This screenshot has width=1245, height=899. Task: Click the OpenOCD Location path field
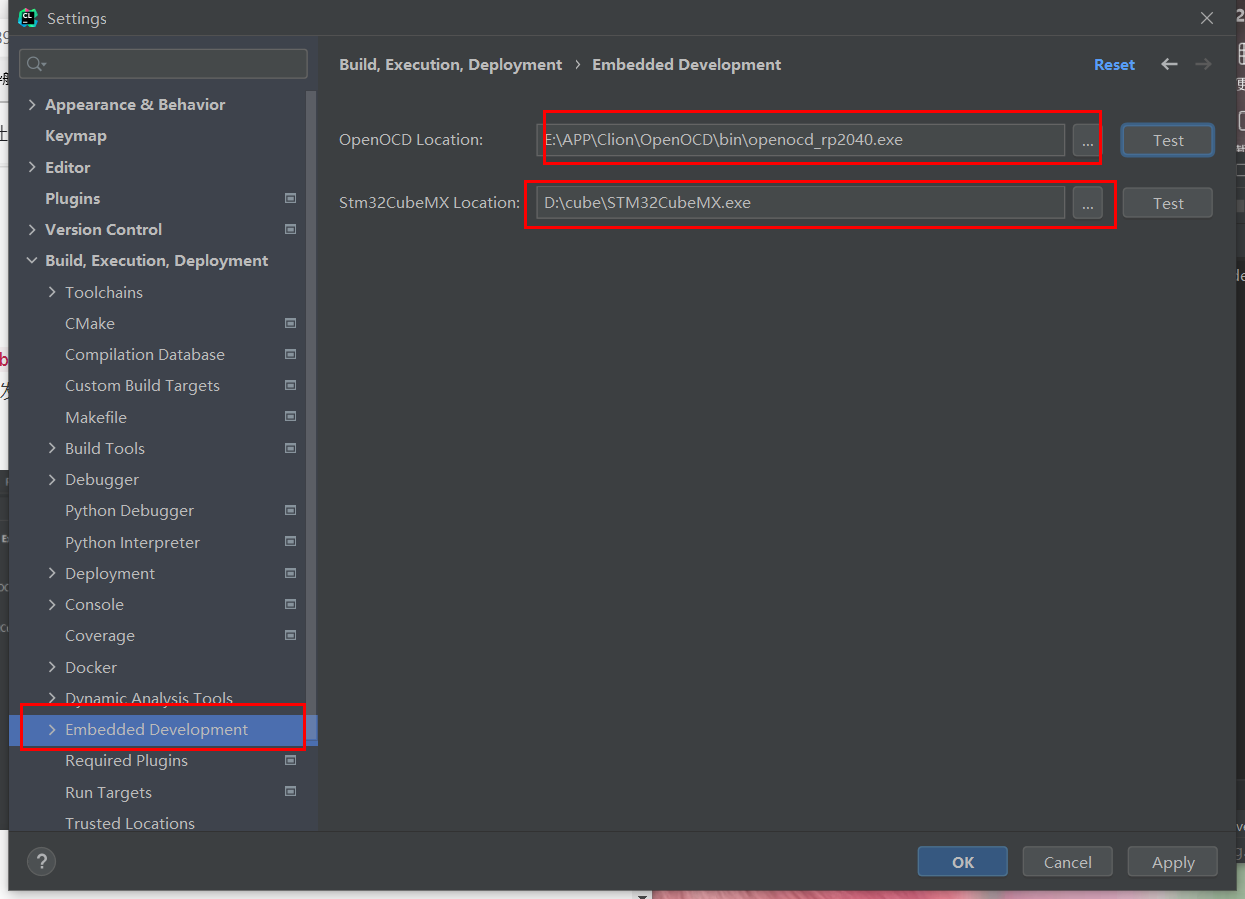coord(801,140)
